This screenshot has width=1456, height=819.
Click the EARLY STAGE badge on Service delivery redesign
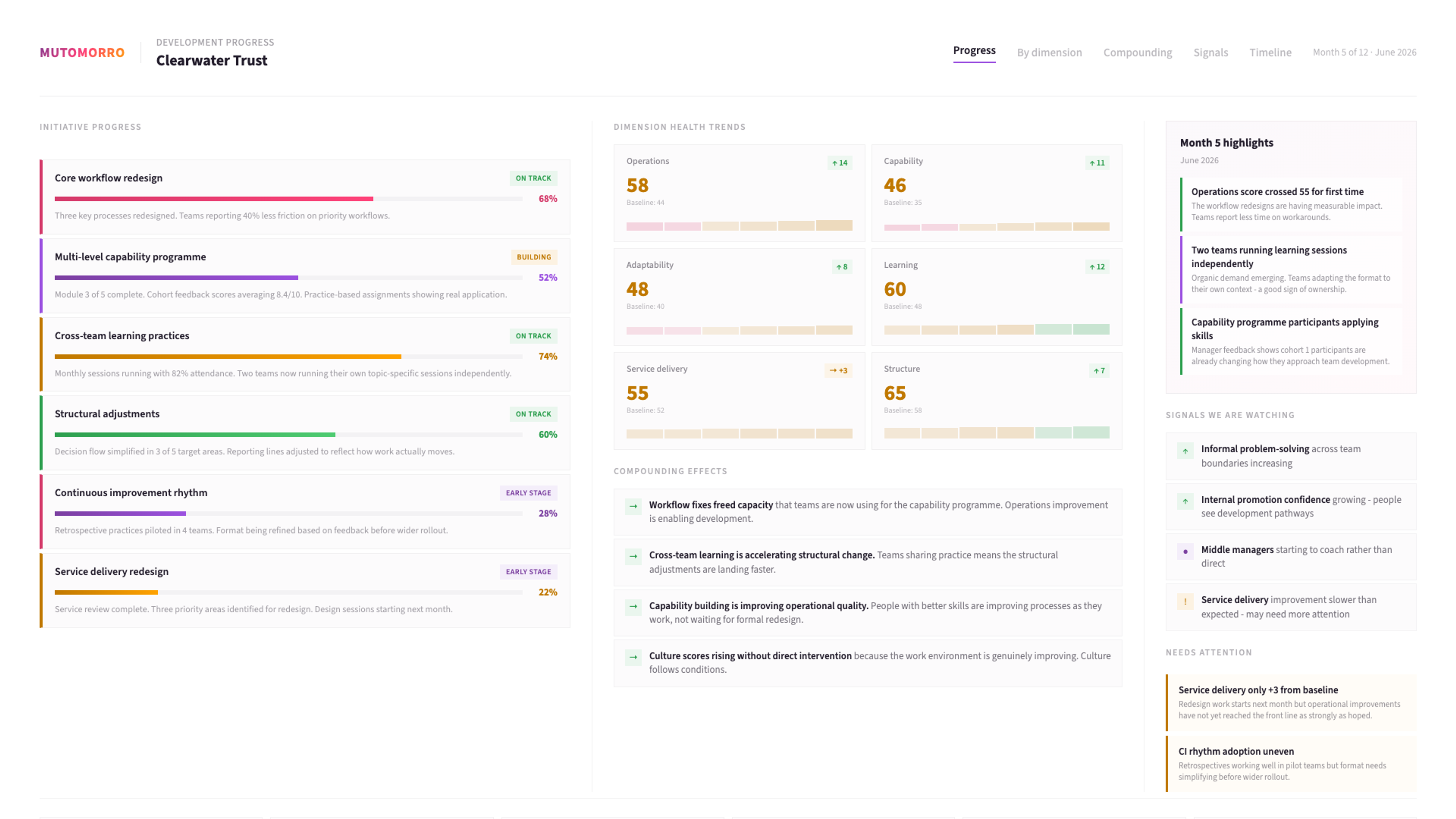click(x=528, y=572)
